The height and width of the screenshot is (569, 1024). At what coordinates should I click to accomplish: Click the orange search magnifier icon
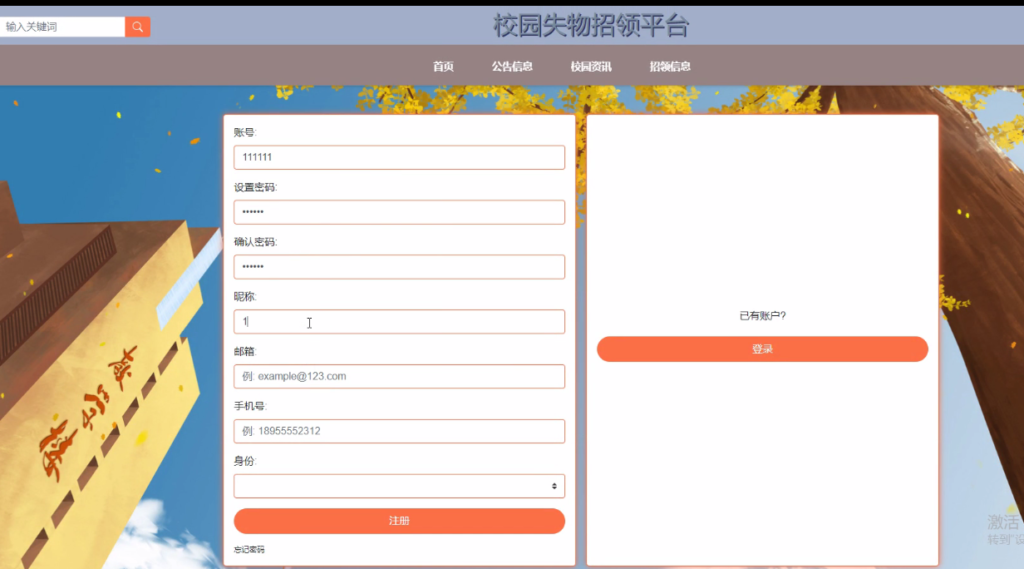click(x=137, y=27)
